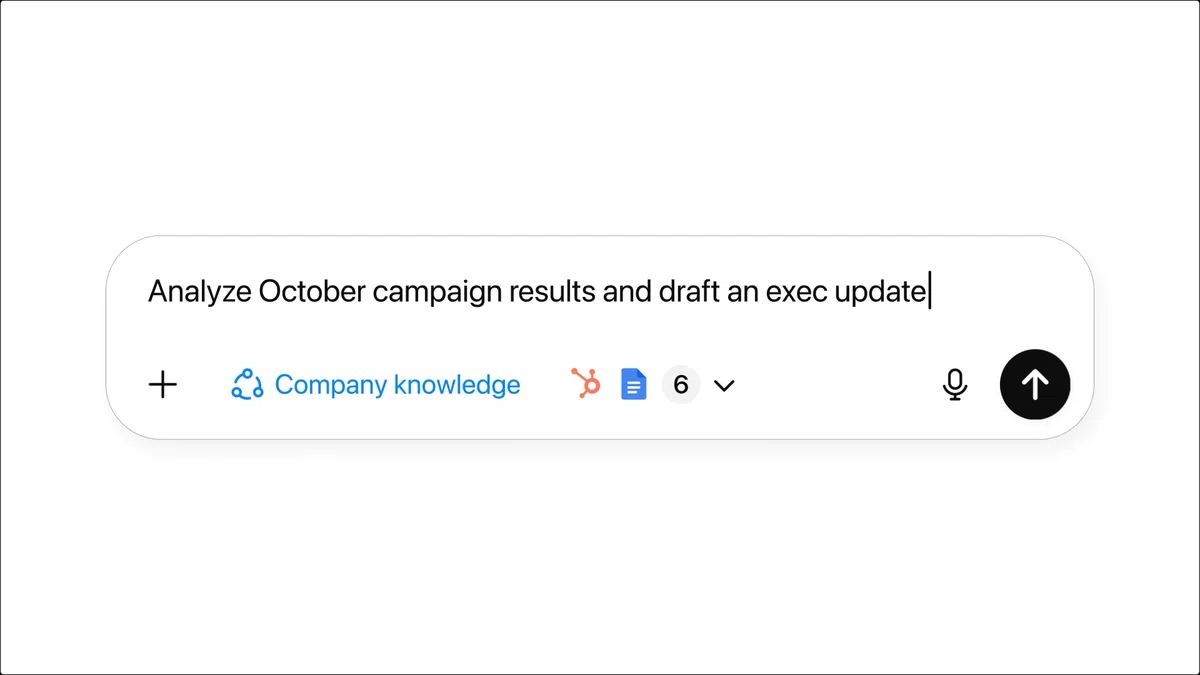This screenshot has width=1200, height=675.
Task: Click the word "October" in the prompt
Action: [x=311, y=291]
